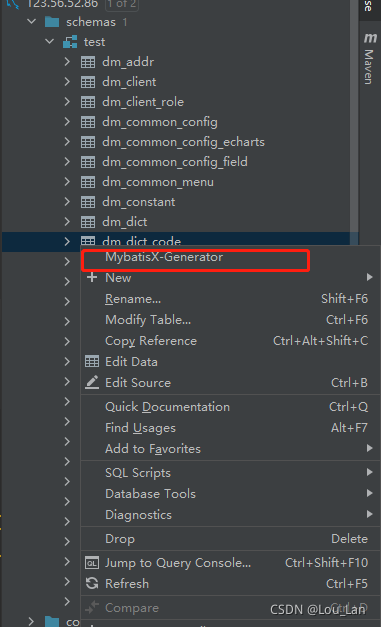This screenshot has height=627, width=381.
Task: Select the dm_common_config_field row
Action: tap(175, 162)
